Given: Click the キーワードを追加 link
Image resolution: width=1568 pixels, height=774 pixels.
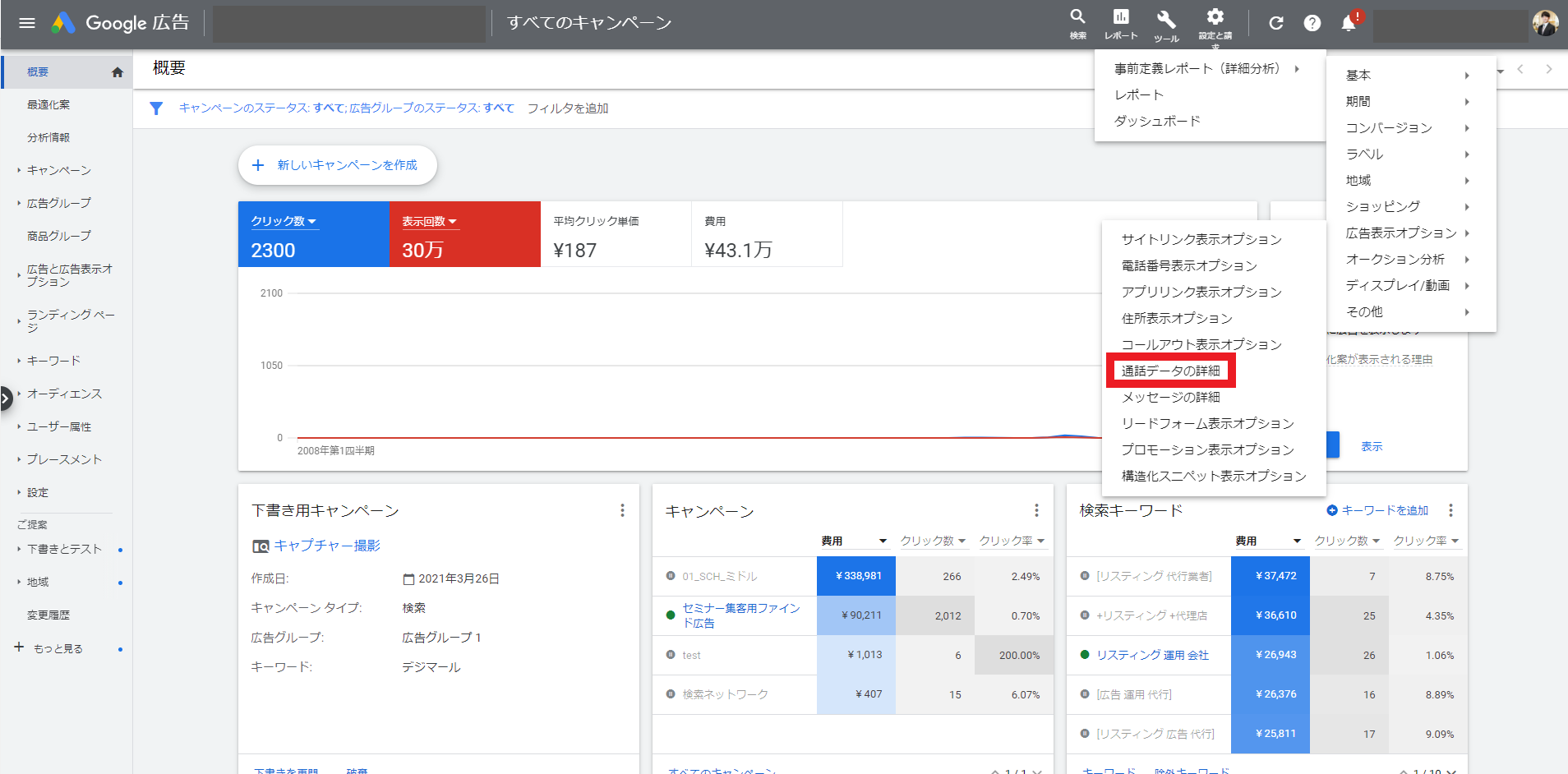Looking at the screenshot, I should tap(1377, 510).
